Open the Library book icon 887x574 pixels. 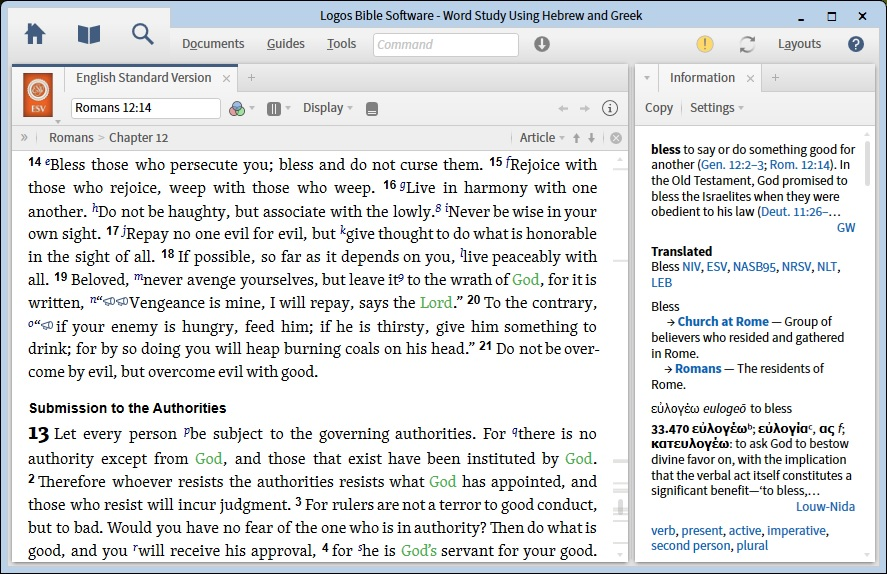pyautogui.click(x=89, y=34)
